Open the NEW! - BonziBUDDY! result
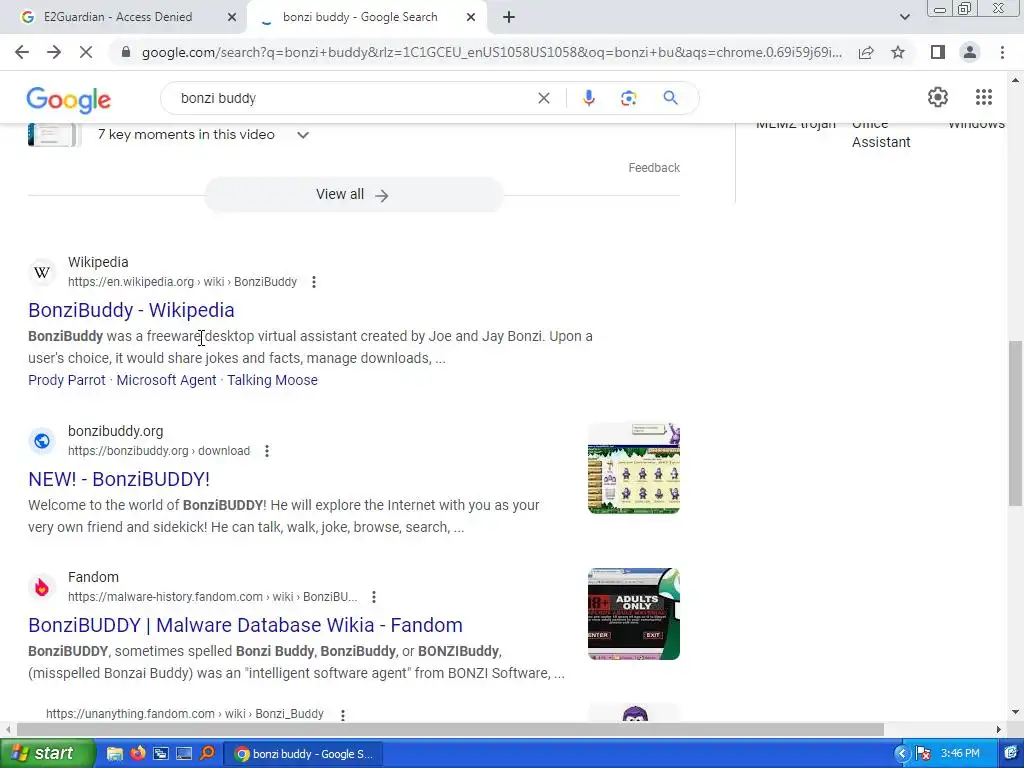Screen dimensions: 1024x768 click(119, 479)
